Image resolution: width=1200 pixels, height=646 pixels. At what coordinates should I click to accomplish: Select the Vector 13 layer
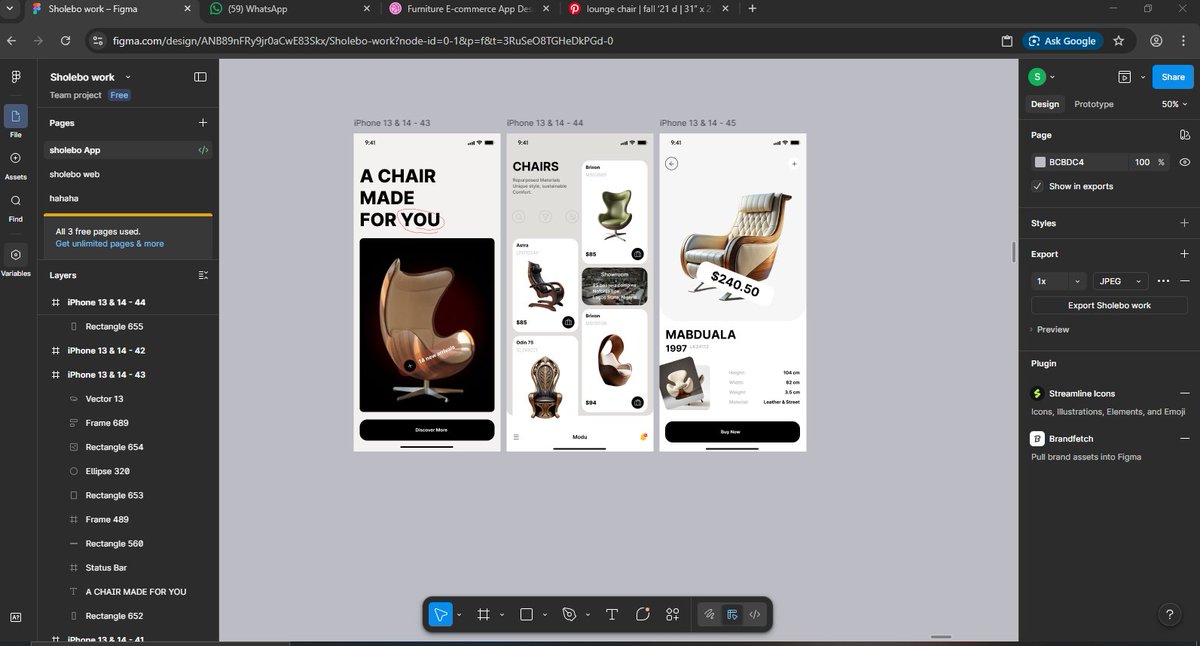click(104, 399)
